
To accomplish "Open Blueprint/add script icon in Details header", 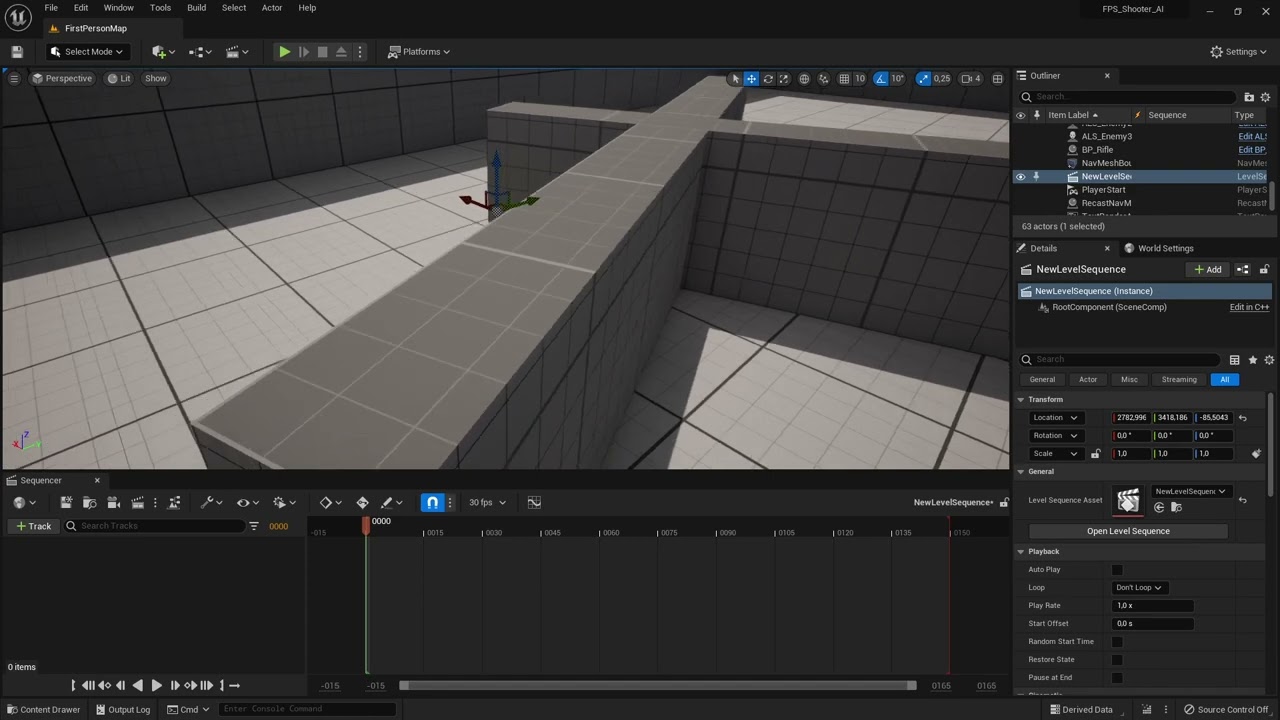I will coord(1243,269).
